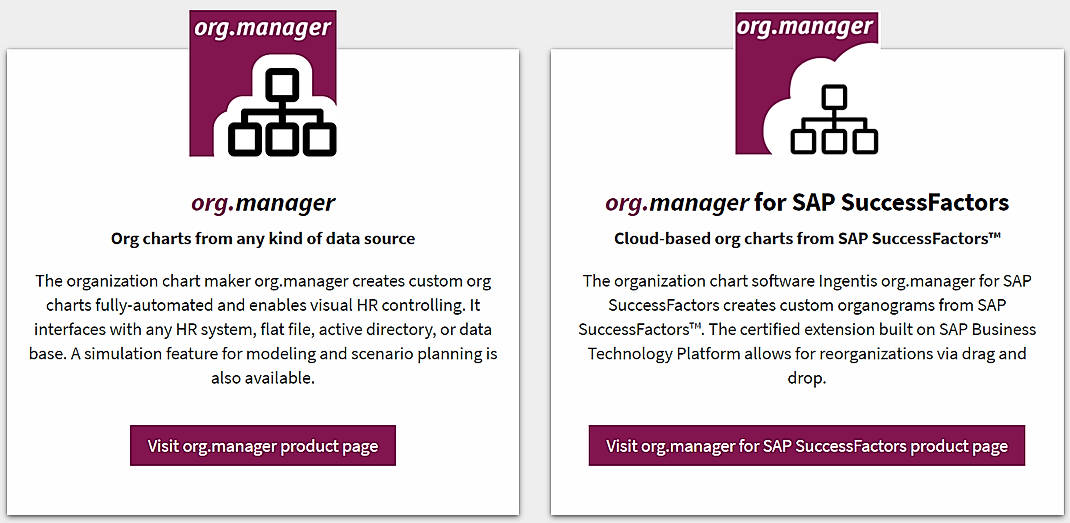Screen dimensions: 1070x523
Task: Click the hierarchy symbol inside the cloud logo
Action: pyautogui.click(x=834, y=119)
